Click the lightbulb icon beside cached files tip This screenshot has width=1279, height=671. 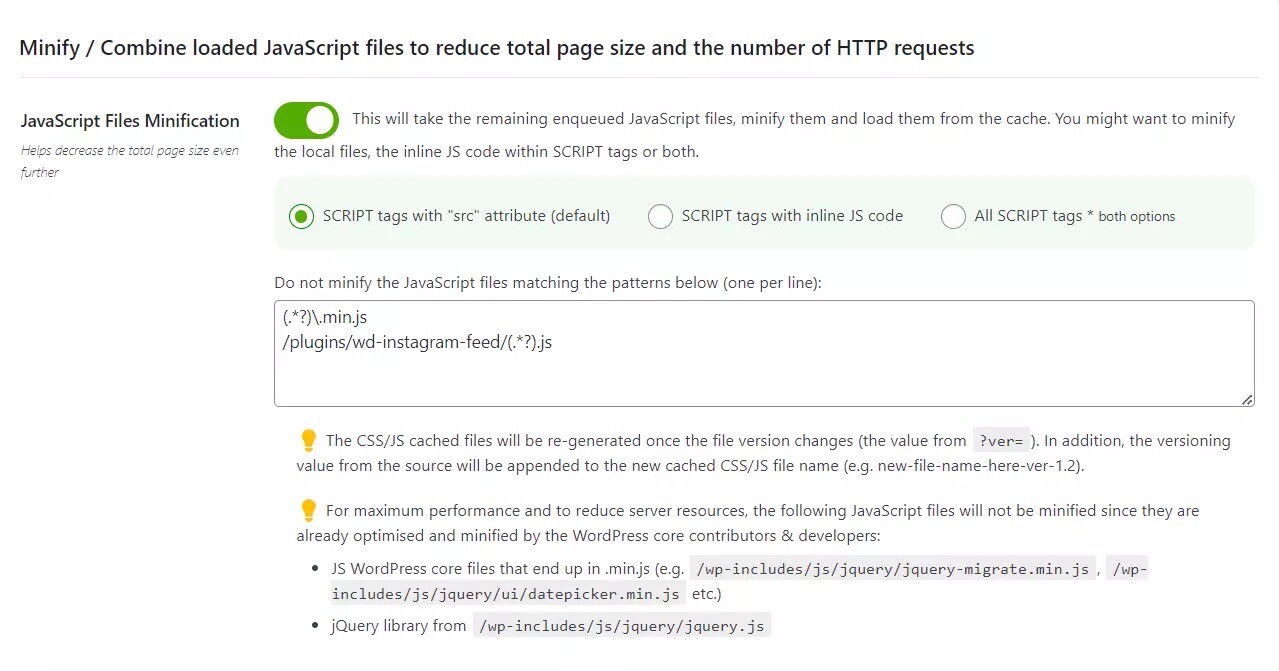pos(309,440)
